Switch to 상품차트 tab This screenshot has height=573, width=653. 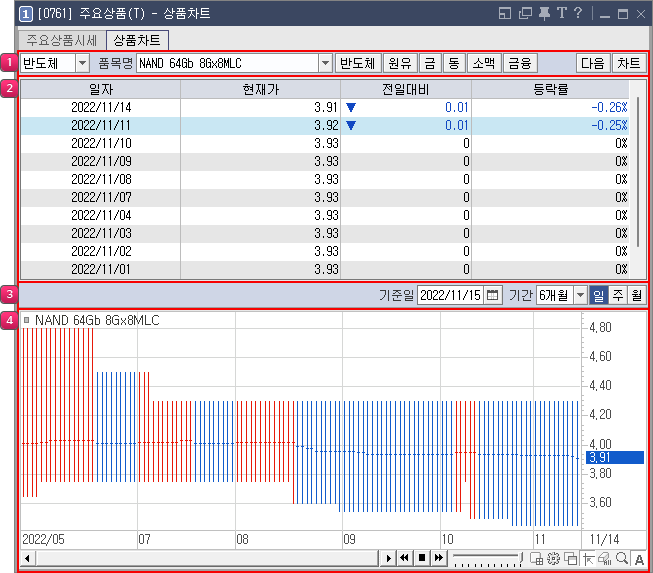(137, 40)
